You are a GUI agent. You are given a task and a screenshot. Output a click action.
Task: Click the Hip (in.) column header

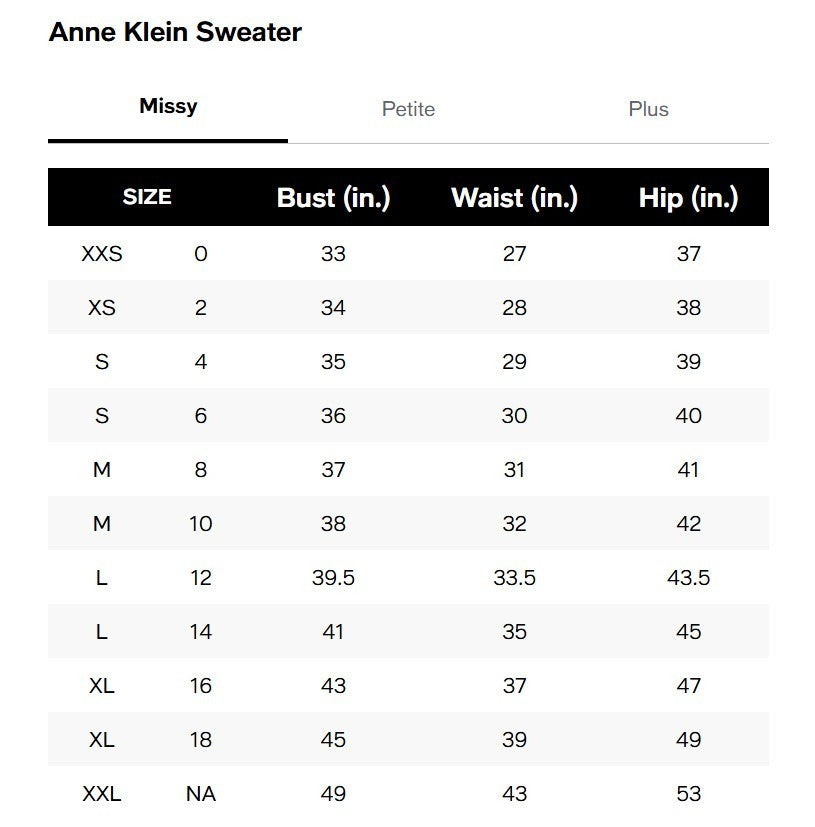pos(686,197)
